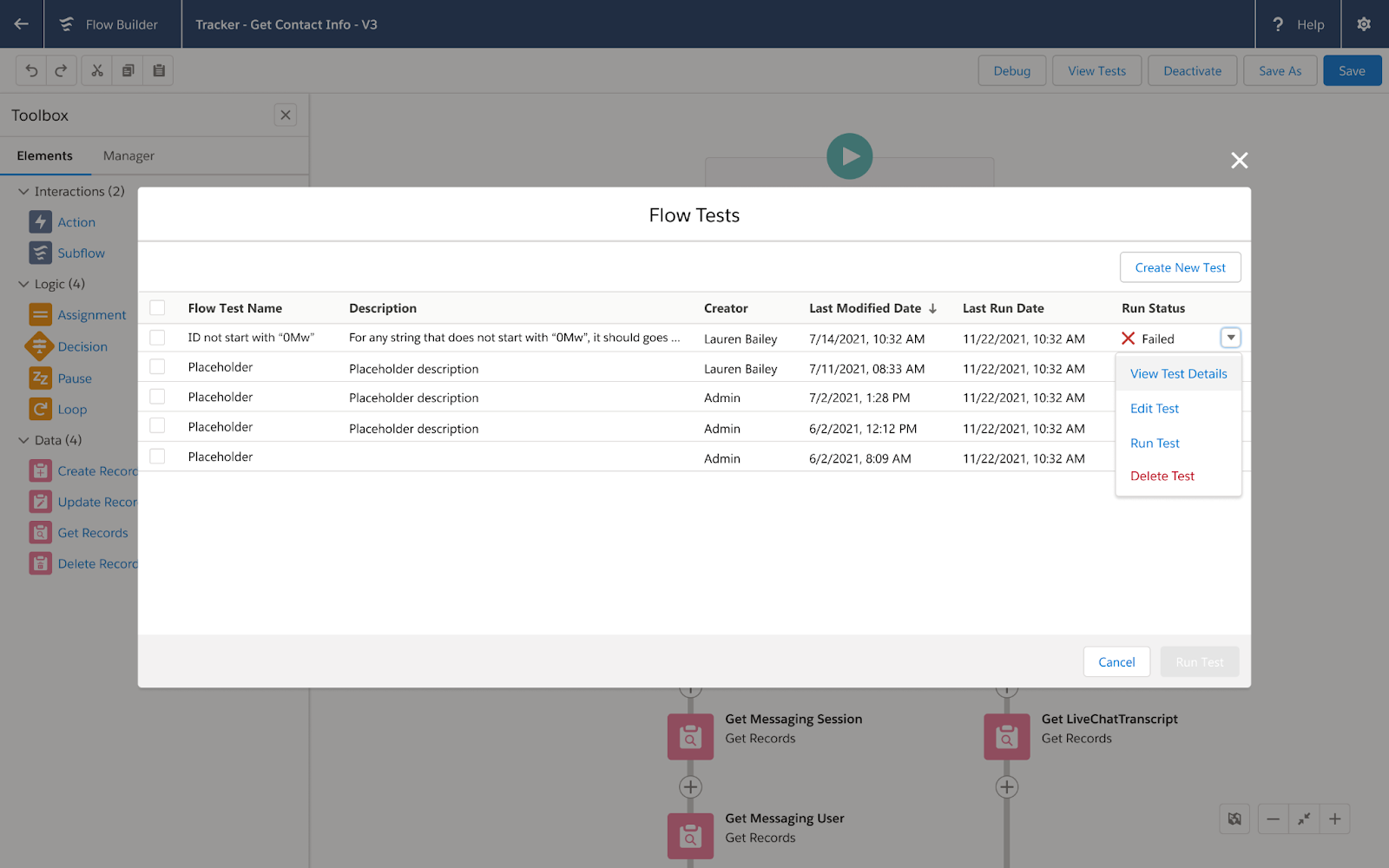Click the paste clipboard icon
Viewport: 1389px width, 868px height.
point(159,70)
